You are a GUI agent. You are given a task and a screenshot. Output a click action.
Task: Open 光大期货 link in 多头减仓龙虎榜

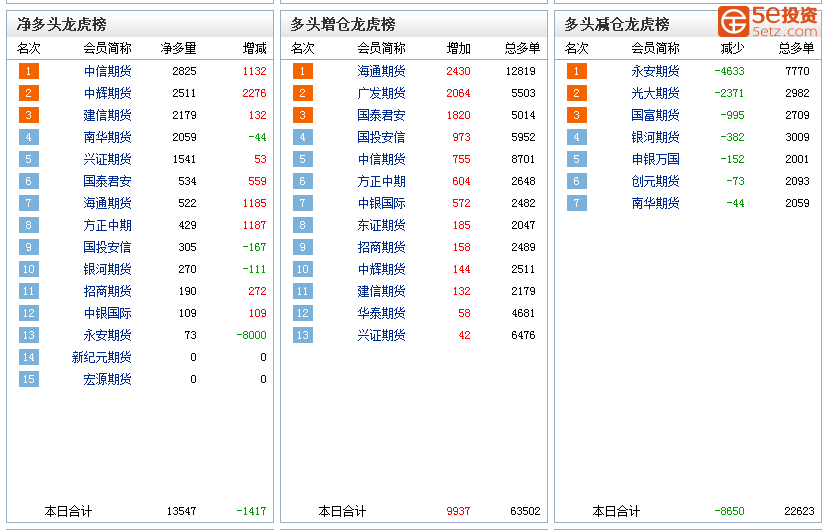click(656, 93)
